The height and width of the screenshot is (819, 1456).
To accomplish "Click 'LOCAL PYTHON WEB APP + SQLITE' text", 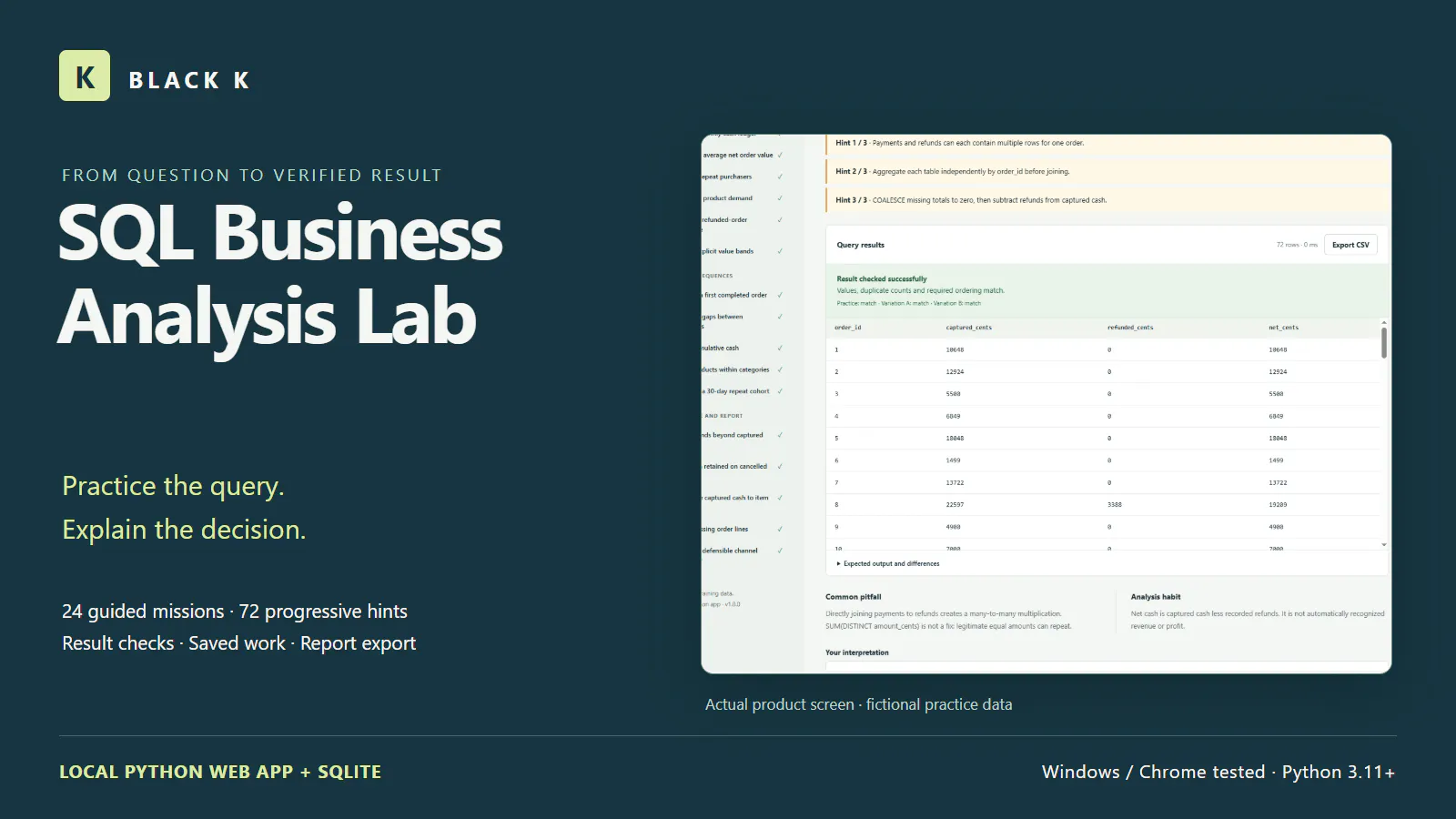I will [220, 772].
